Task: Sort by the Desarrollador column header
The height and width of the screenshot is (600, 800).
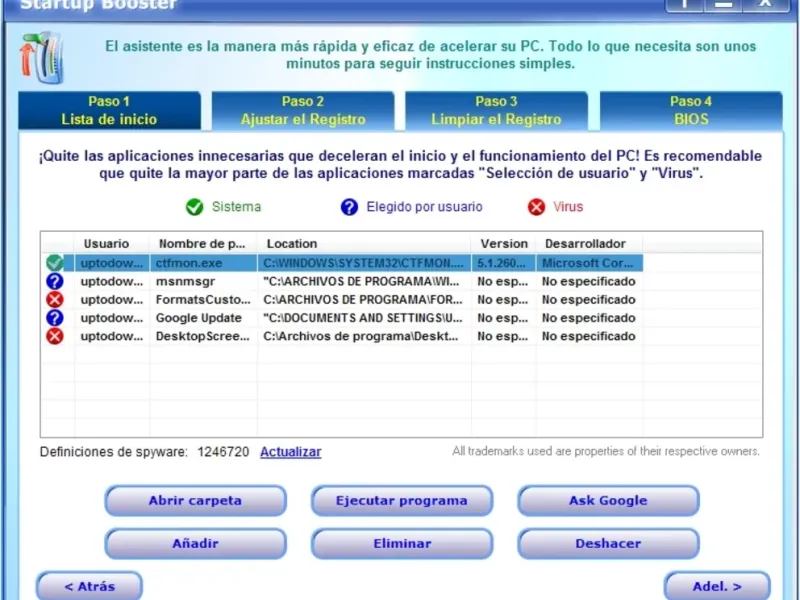Action: coord(589,243)
